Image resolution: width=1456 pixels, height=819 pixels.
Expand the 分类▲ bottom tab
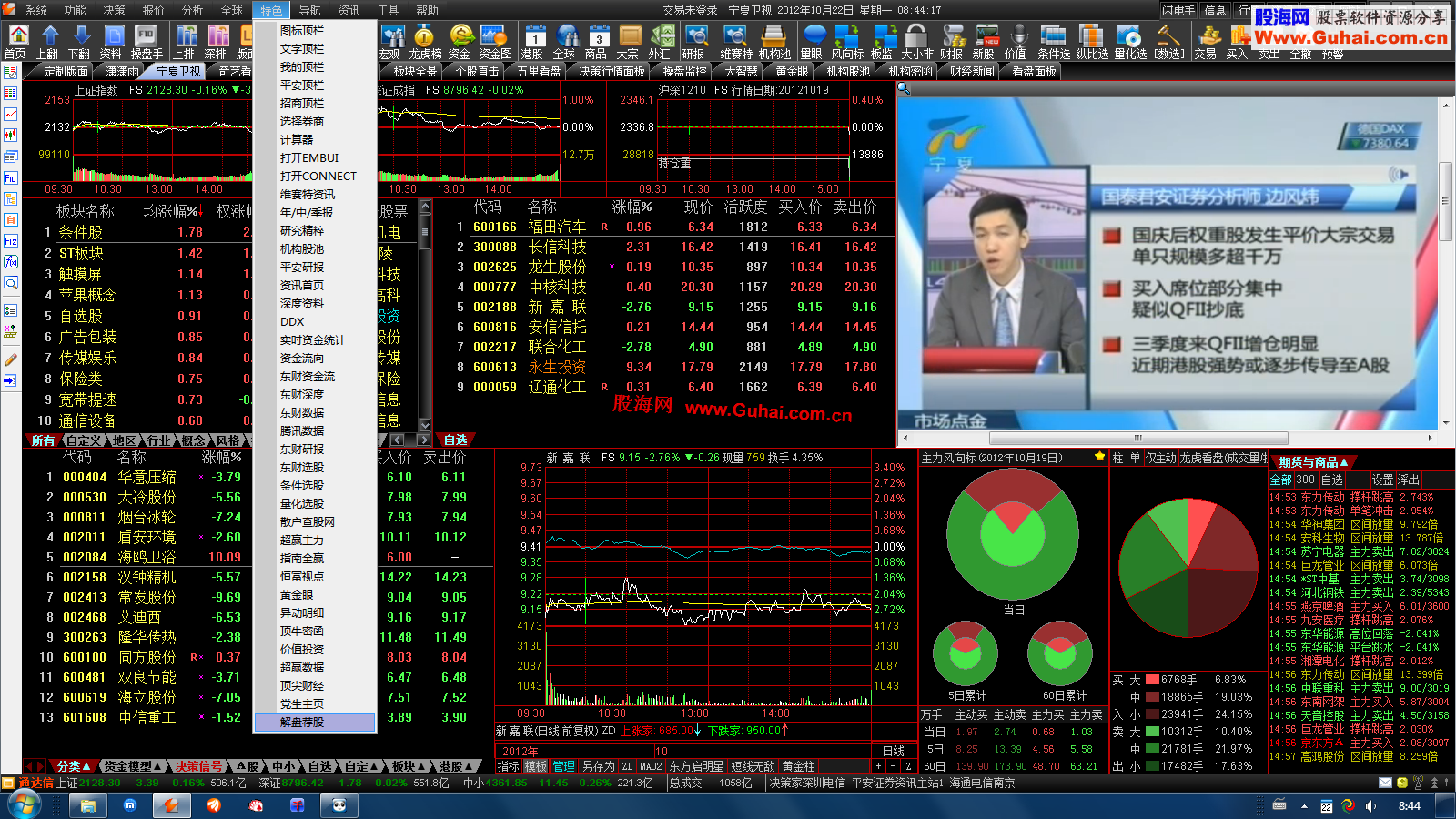pyautogui.click(x=76, y=766)
